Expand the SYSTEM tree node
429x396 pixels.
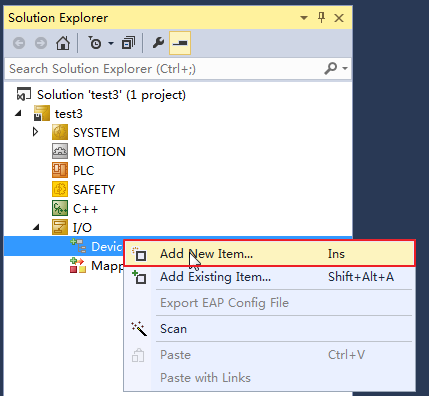coord(35,132)
